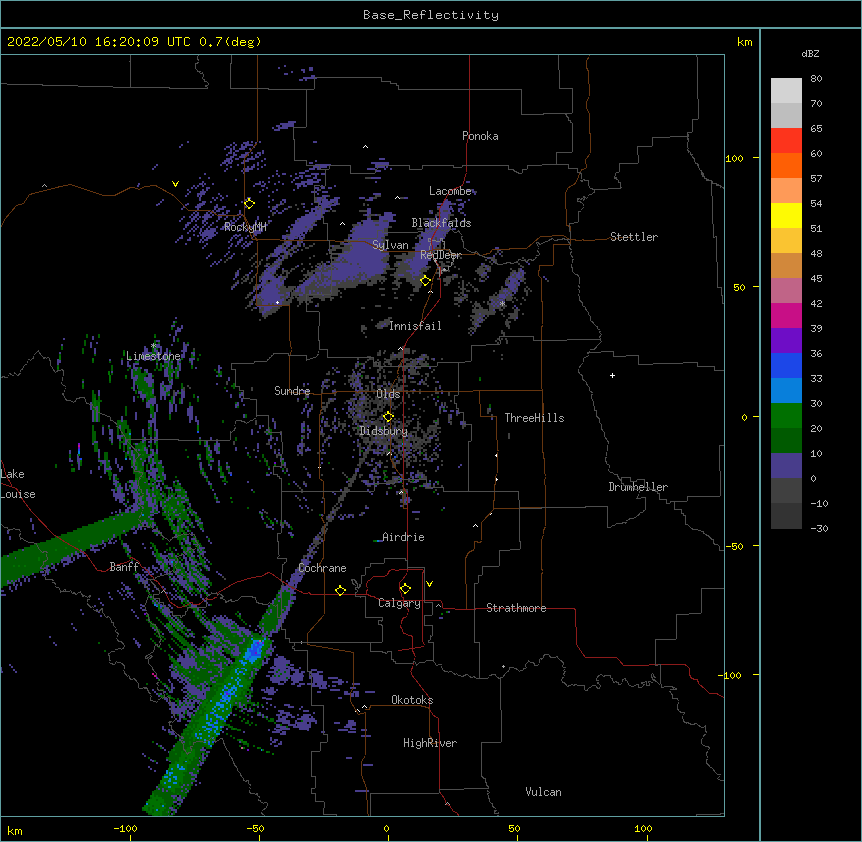
Task: Click the Okotoks label
Action: (x=412, y=700)
